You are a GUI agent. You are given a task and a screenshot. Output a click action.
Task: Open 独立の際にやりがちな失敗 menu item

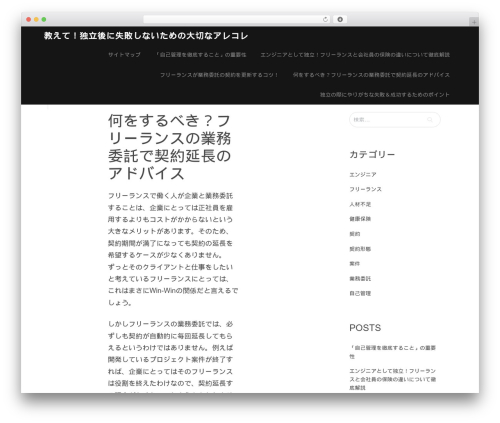(x=385, y=95)
